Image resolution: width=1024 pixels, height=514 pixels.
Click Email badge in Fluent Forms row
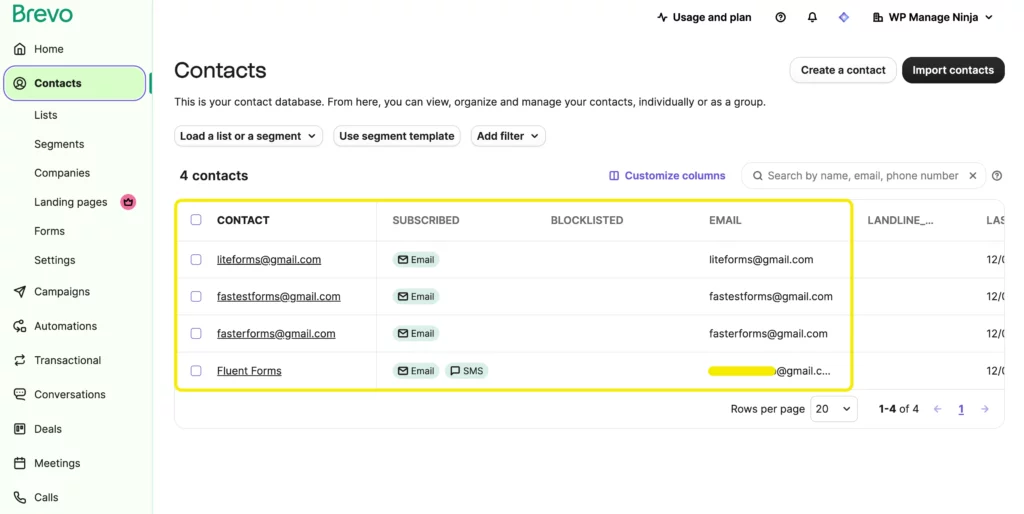416,370
